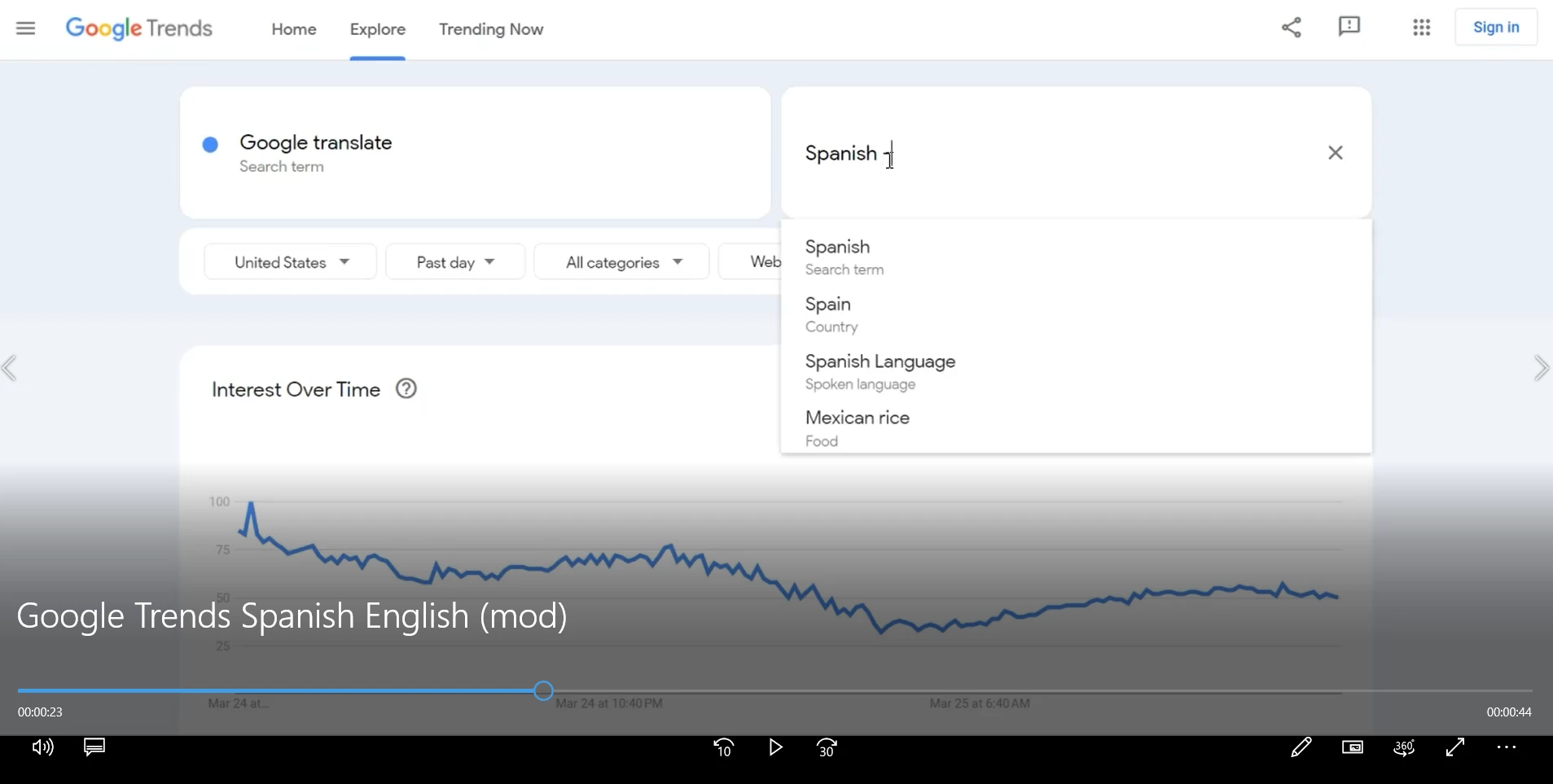Open the Trending Now tab
The width and height of the screenshot is (1553, 784).
tap(491, 29)
